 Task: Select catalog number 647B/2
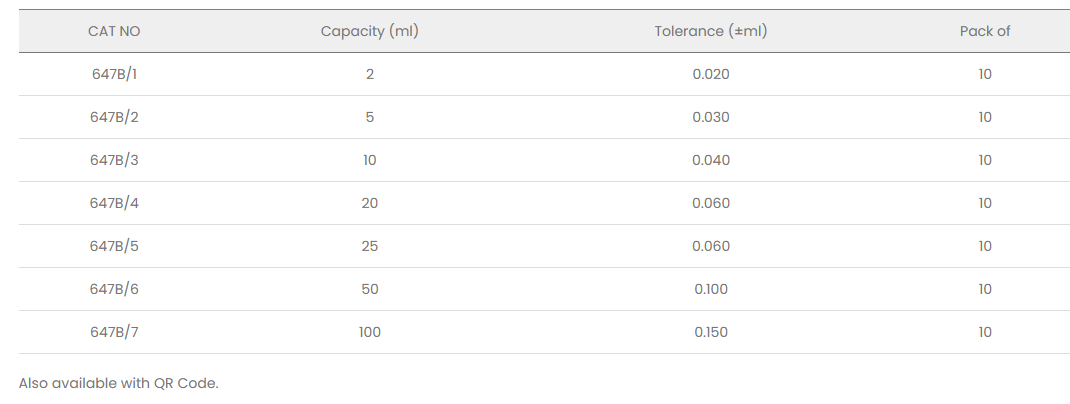pos(114,117)
